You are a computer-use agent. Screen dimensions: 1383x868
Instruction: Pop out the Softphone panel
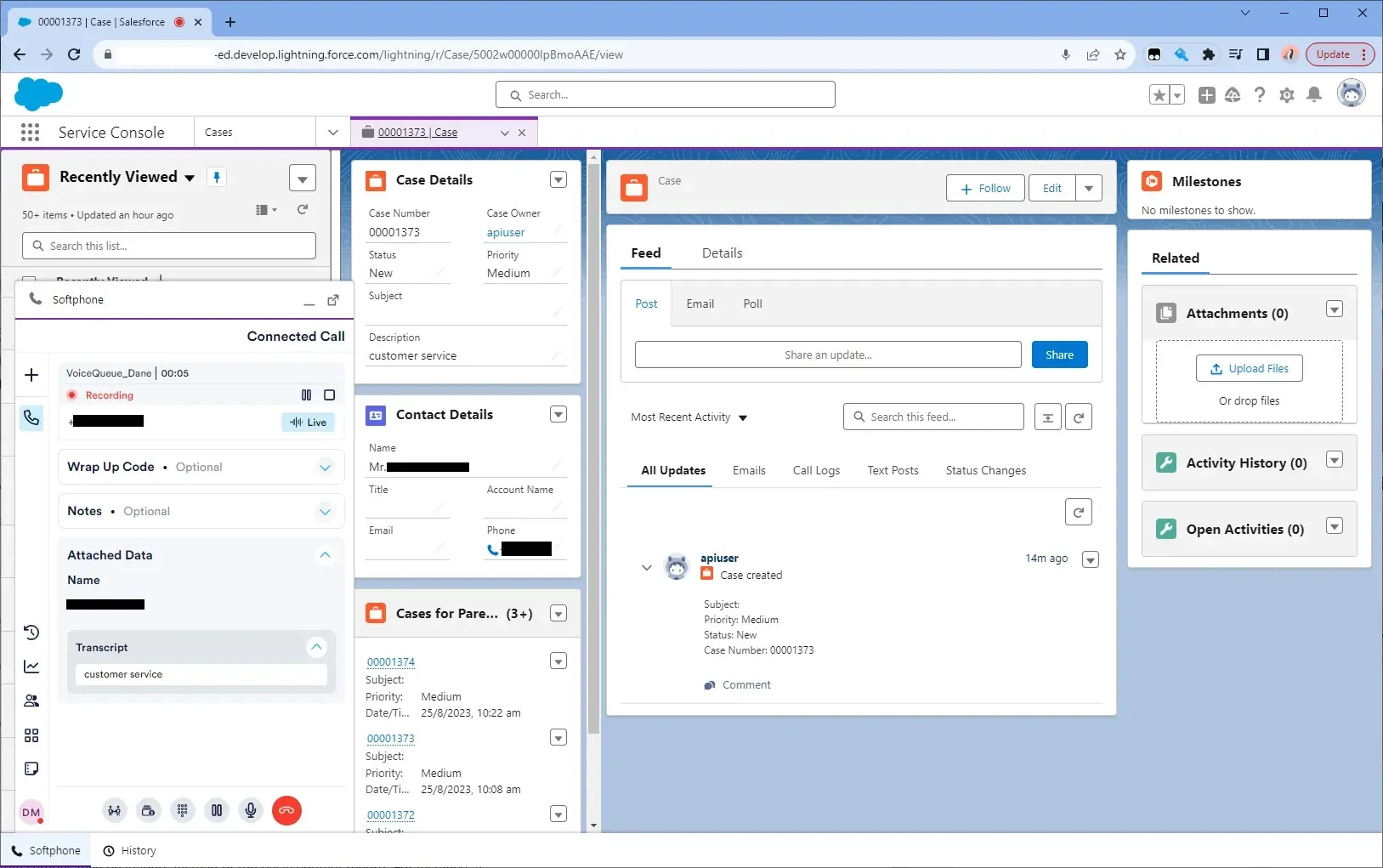pyautogui.click(x=333, y=300)
